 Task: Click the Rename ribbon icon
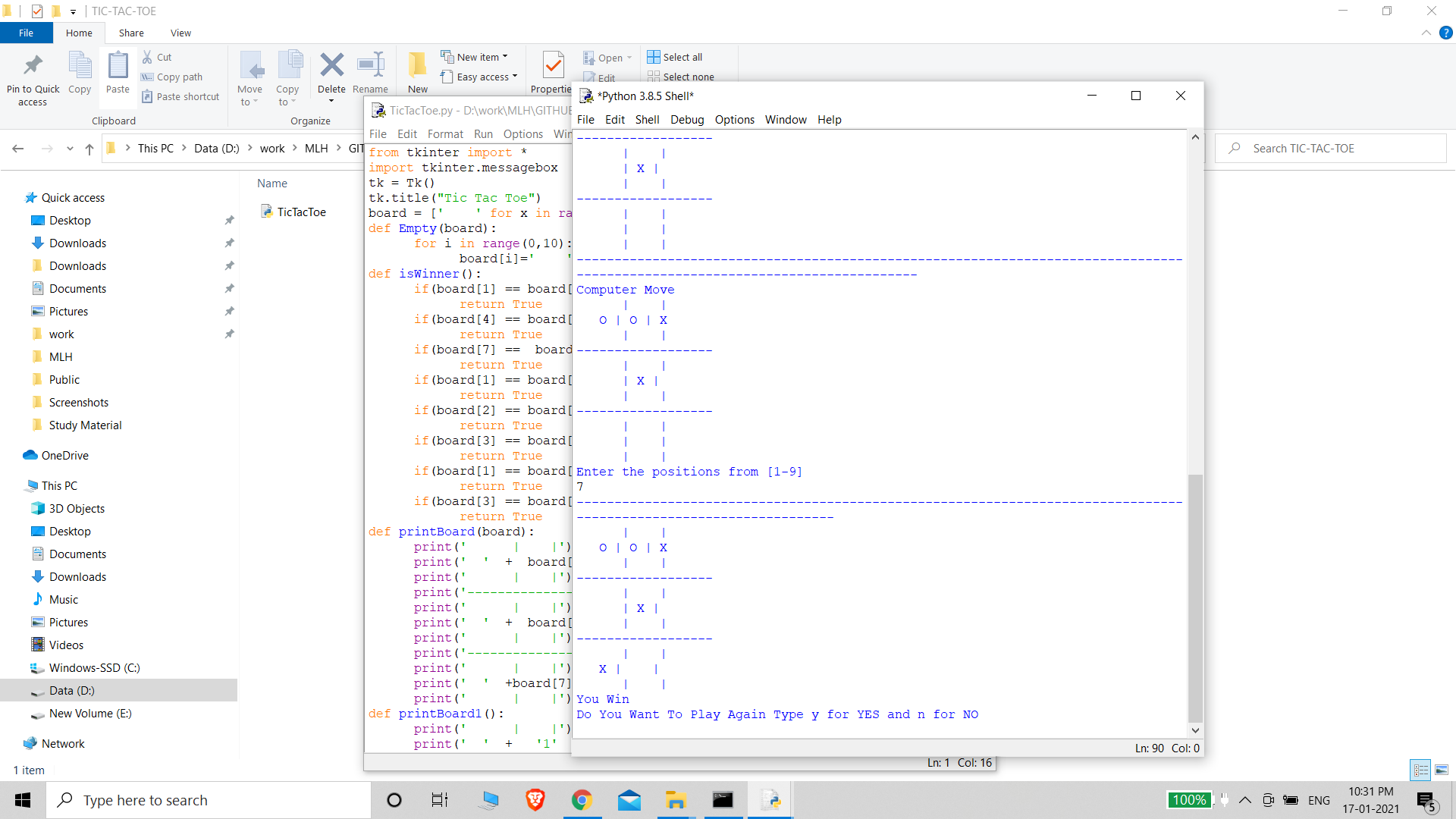pyautogui.click(x=370, y=67)
